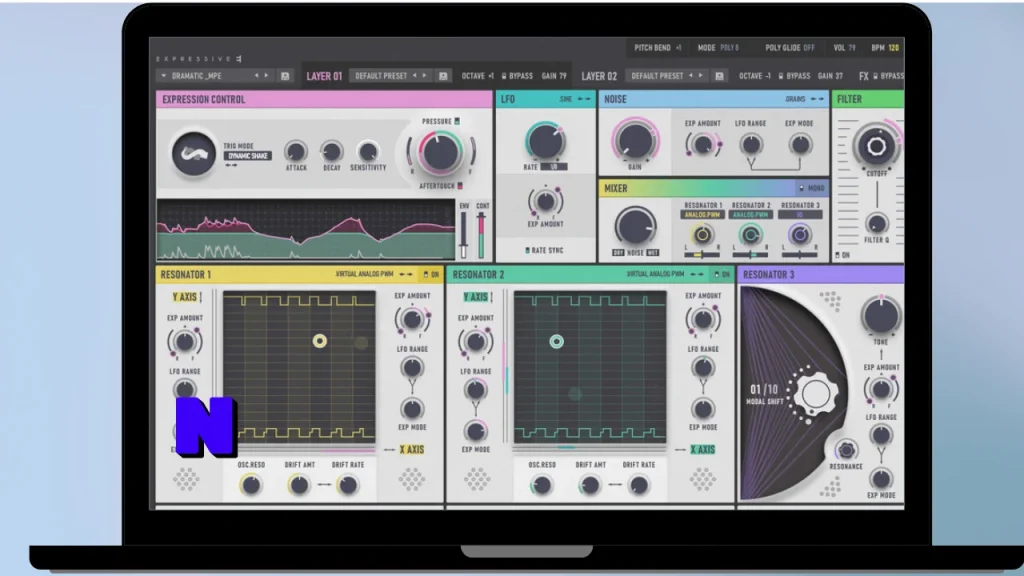The image size is (1024, 576).
Task: Click the Filter Cutoff knob
Action: coord(876,146)
